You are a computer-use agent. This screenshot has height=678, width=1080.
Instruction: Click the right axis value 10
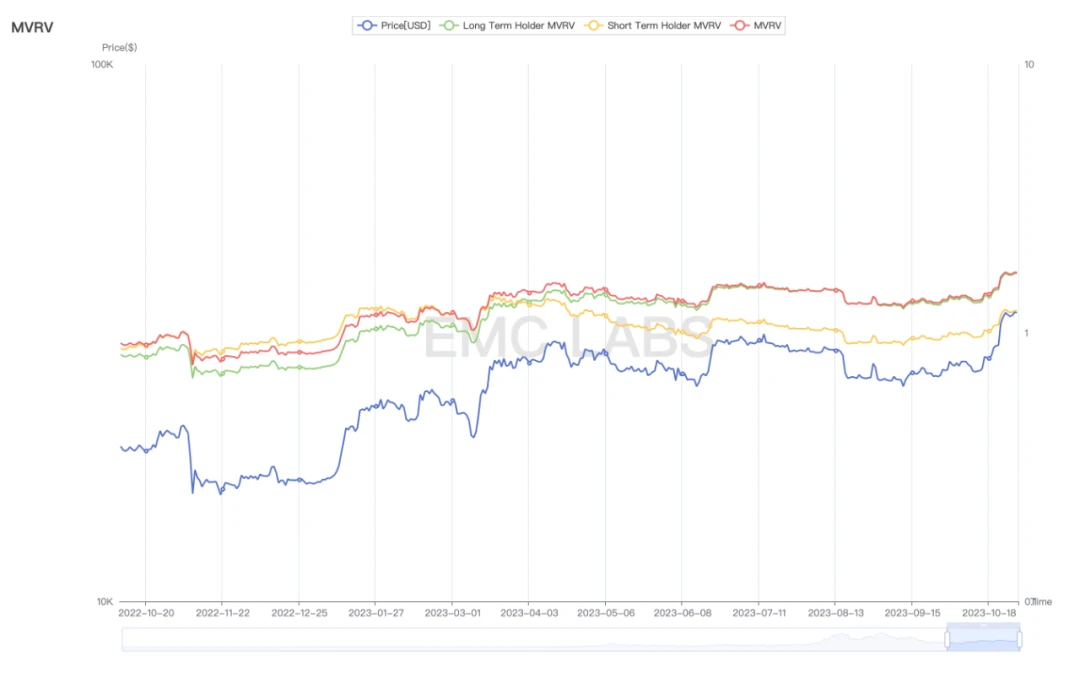coord(1029,65)
